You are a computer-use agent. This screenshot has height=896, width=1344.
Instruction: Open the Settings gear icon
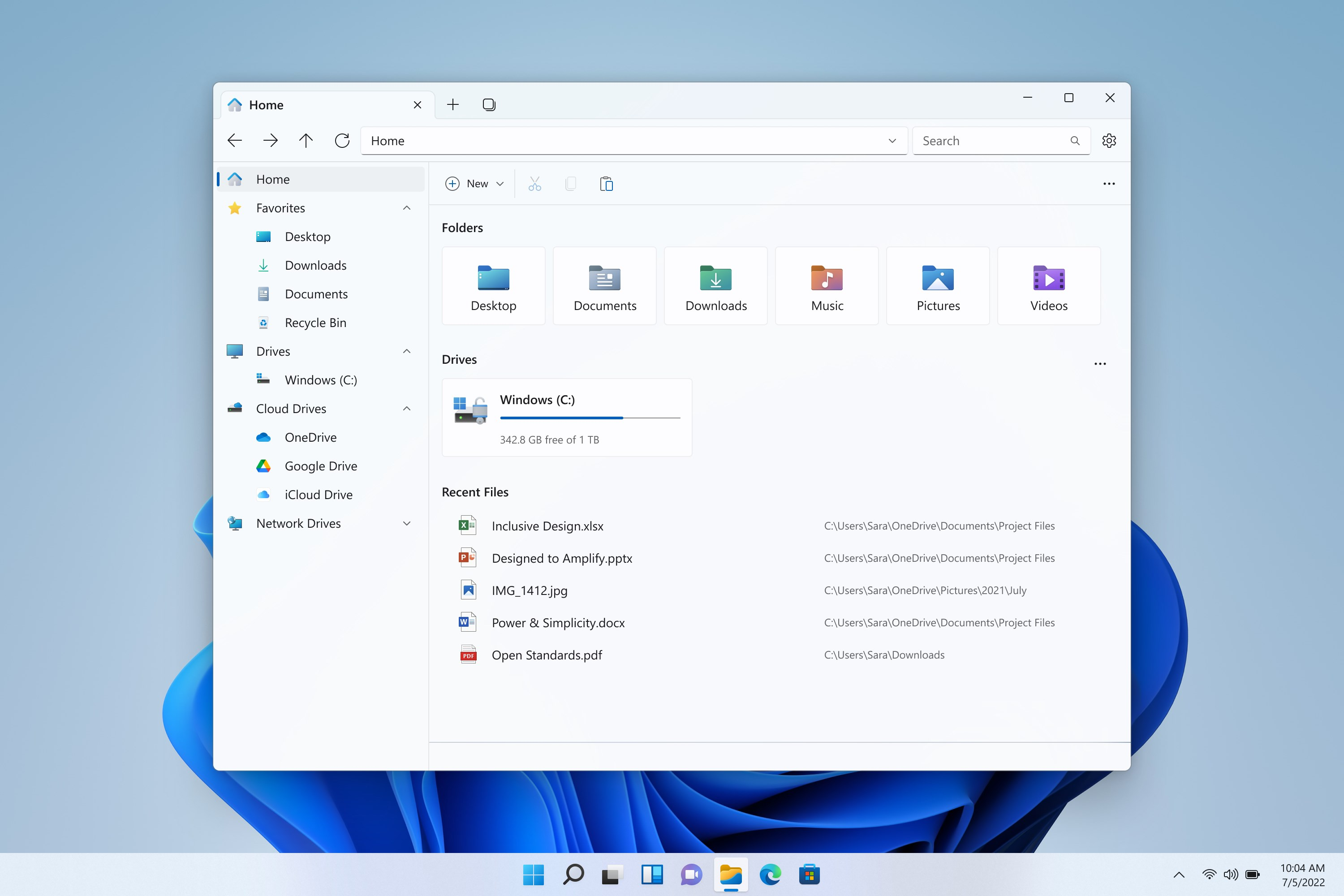tap(1108, 141)
